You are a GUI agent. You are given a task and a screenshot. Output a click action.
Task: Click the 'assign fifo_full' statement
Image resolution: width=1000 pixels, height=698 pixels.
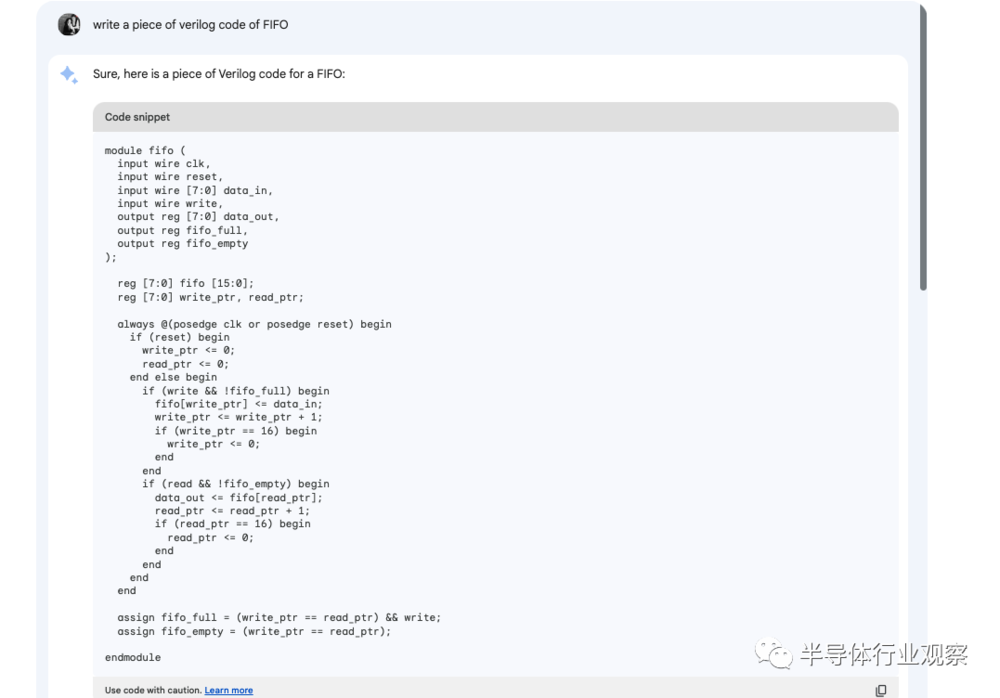pos(278,617)
